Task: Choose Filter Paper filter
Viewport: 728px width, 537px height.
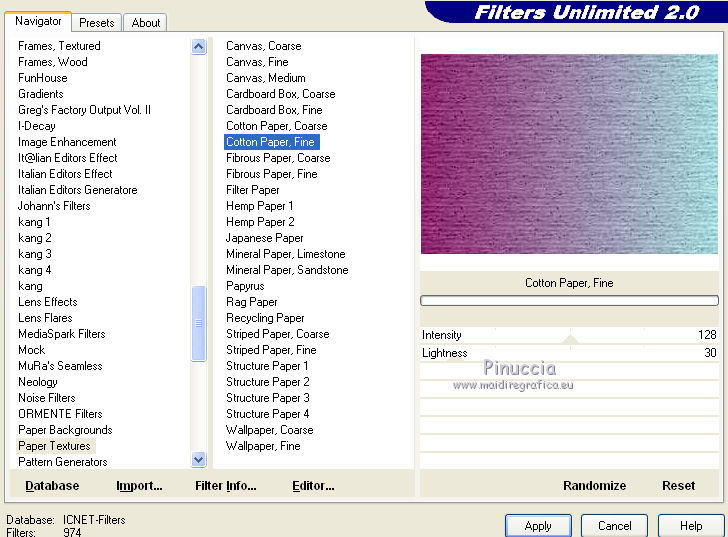Action: coord(253,190)
